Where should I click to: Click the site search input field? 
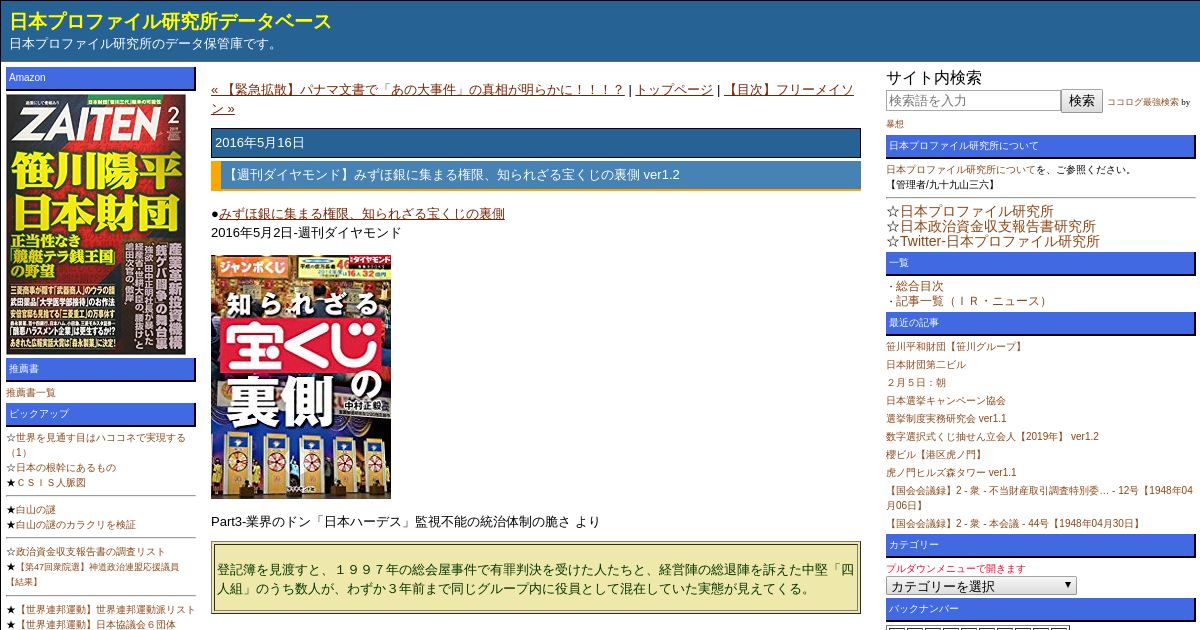click(973, 101)
